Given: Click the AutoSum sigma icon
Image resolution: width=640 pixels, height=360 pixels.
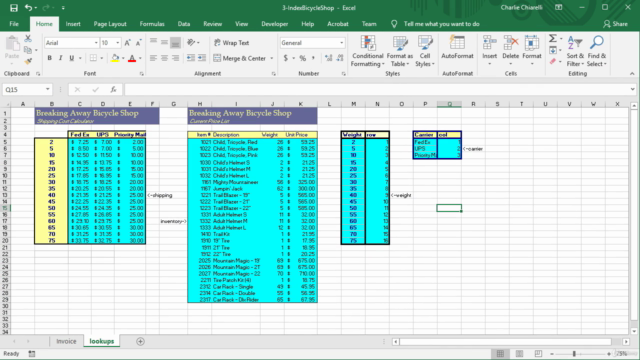Looking at the screenshot, I should coord(553,39).
